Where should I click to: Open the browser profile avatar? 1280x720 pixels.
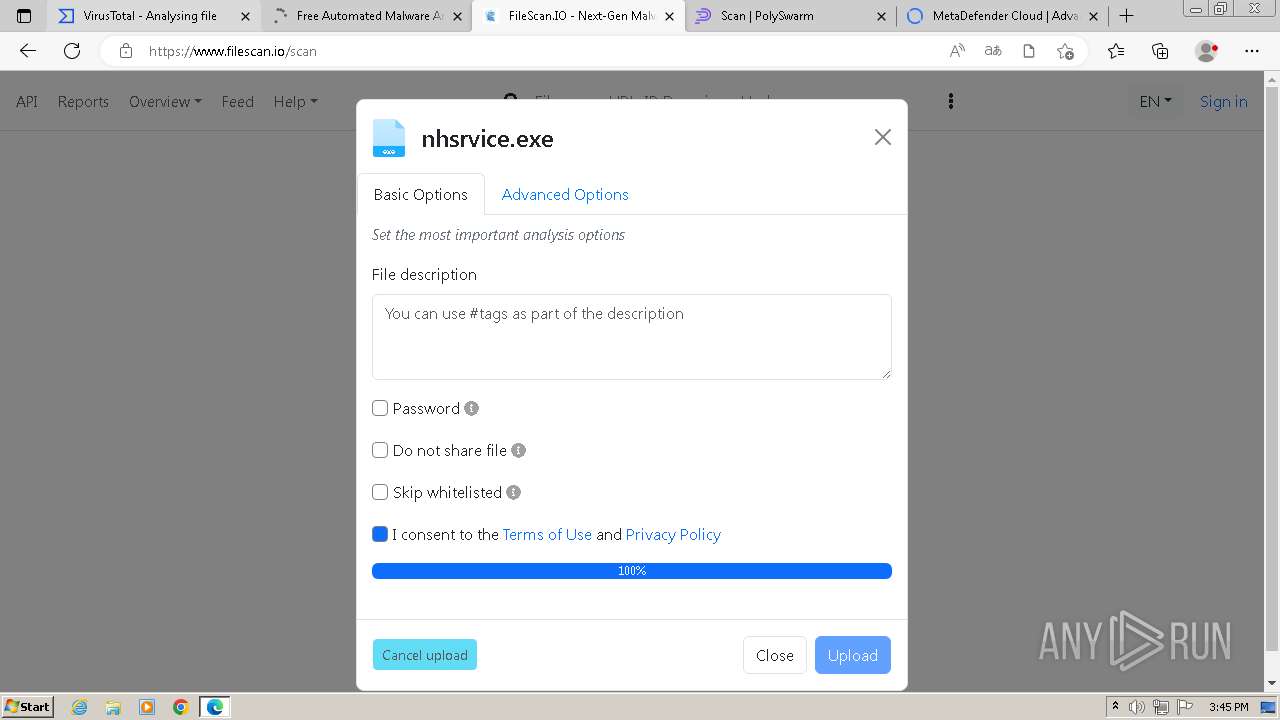pyautogui.click(x=1206, y=51)
